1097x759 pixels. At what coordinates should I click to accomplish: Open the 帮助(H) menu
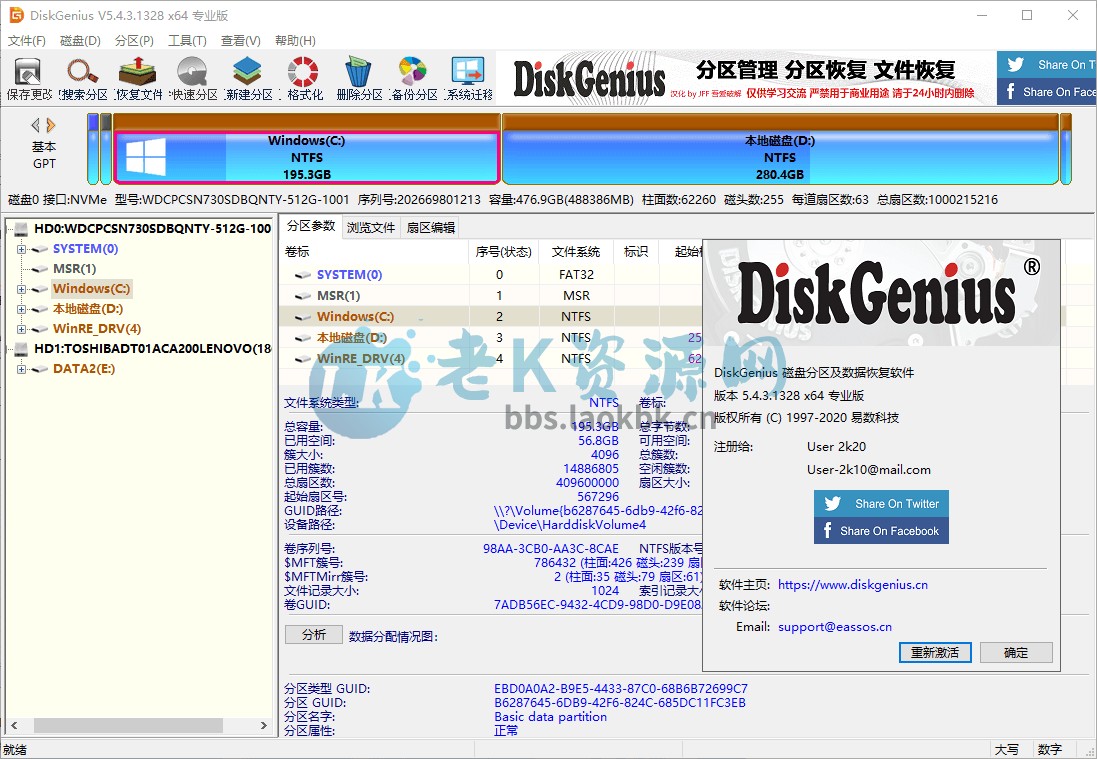pos(295,41)
